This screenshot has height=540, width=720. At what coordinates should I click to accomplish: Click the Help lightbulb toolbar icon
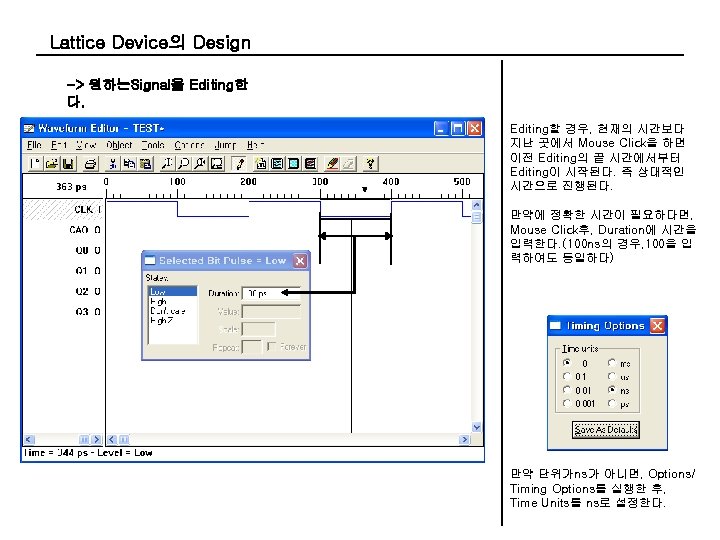[370, 163]
